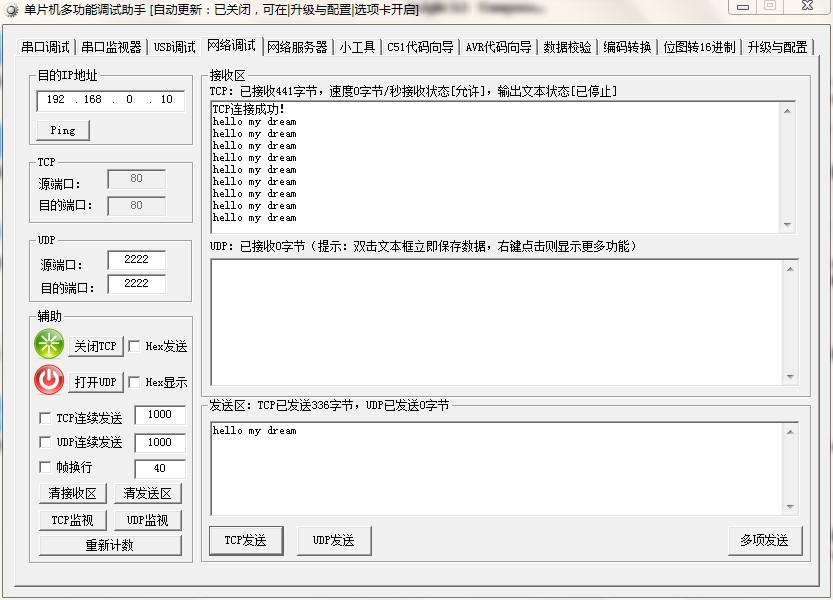Image resolution: width=833 pixels, height=600 pixels.
Task: Click the green TCP connection status icon
Action: pos(47,344)
